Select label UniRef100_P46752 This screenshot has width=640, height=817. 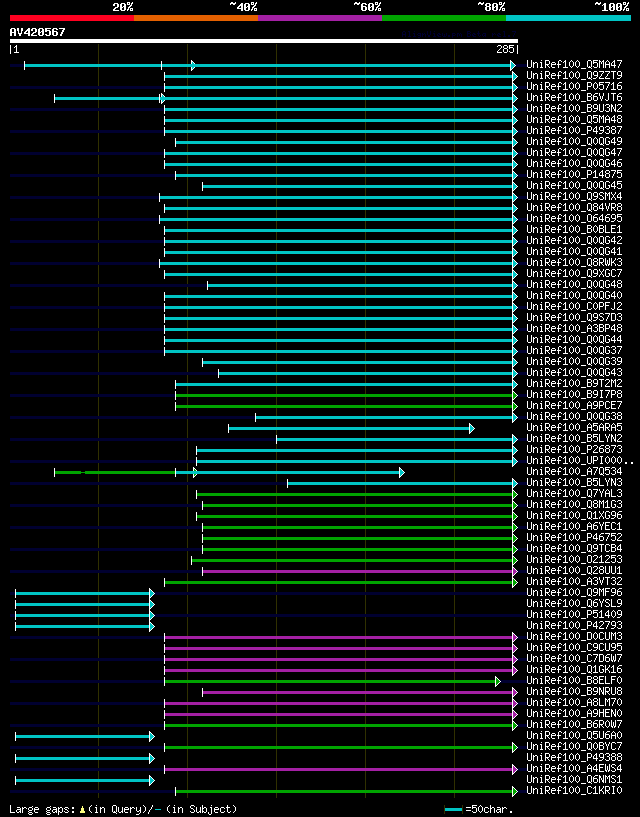click(x=574, y=537)
